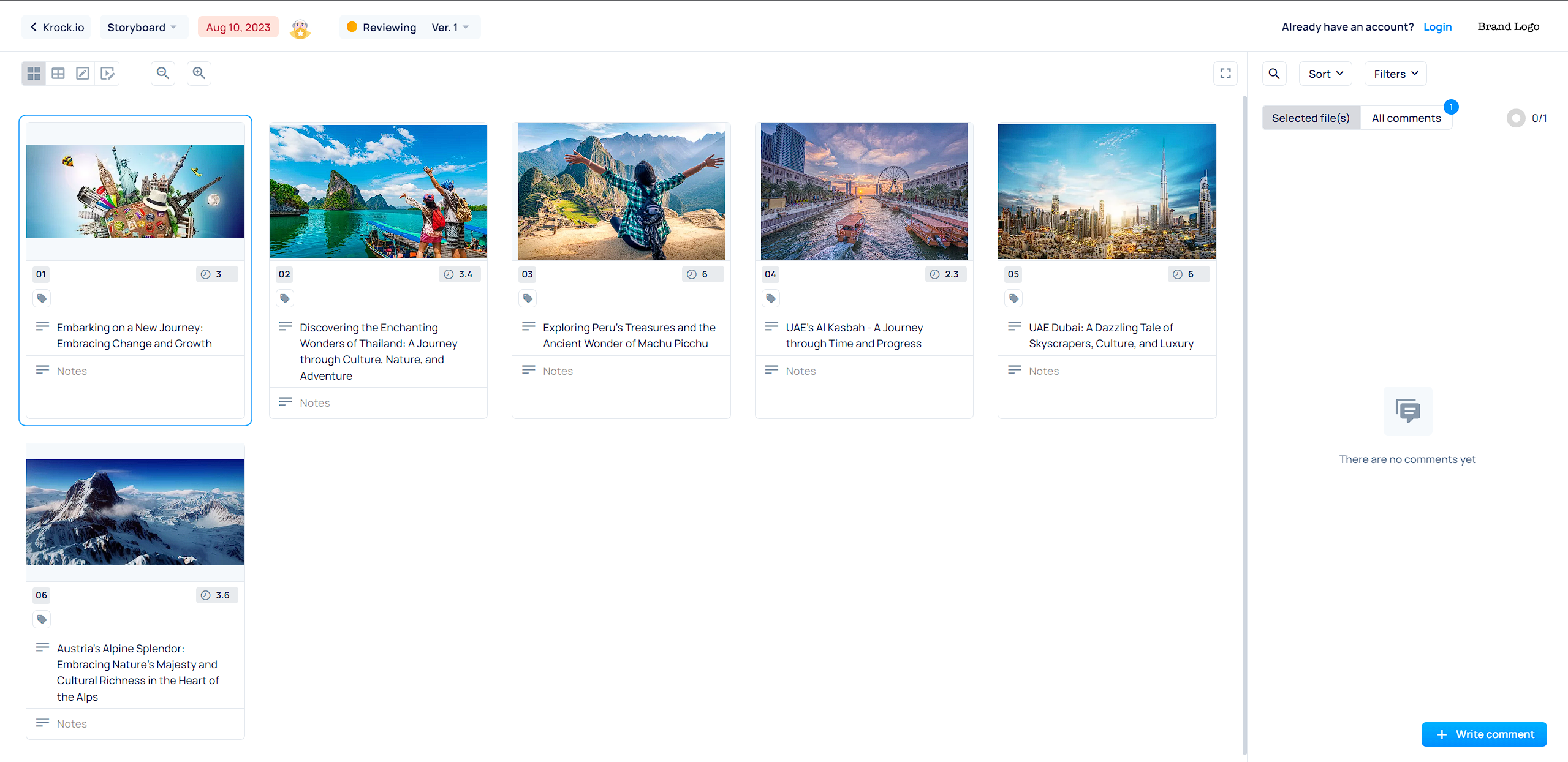The image size is (1568, 762).
Task: Click the zoom in magnifier icon
Action: [x=199, y=72]
